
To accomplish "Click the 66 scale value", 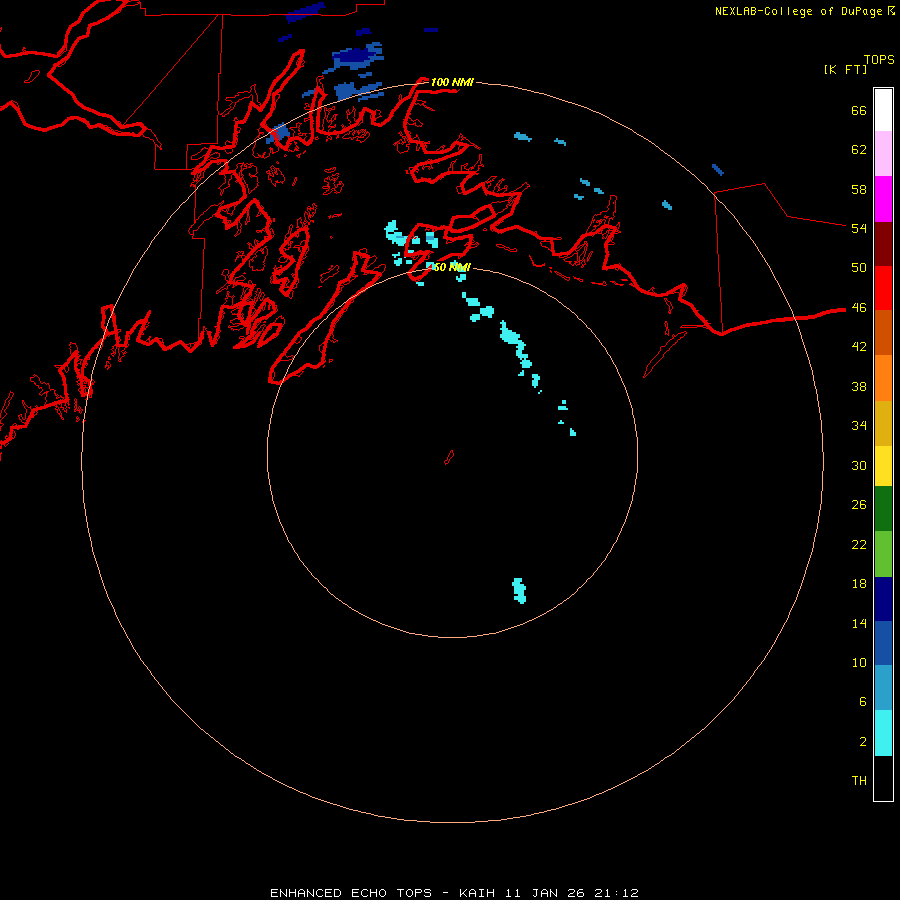I will tap(859, 111).
